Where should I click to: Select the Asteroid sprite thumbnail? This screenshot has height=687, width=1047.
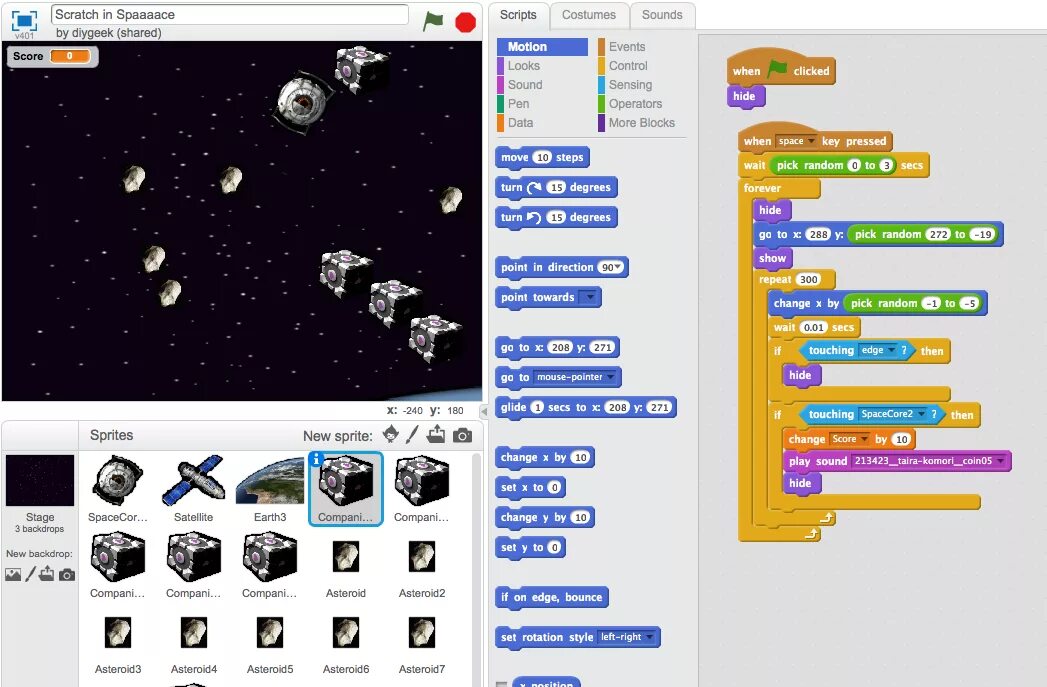pyautogui.click(x=346, y=566)
